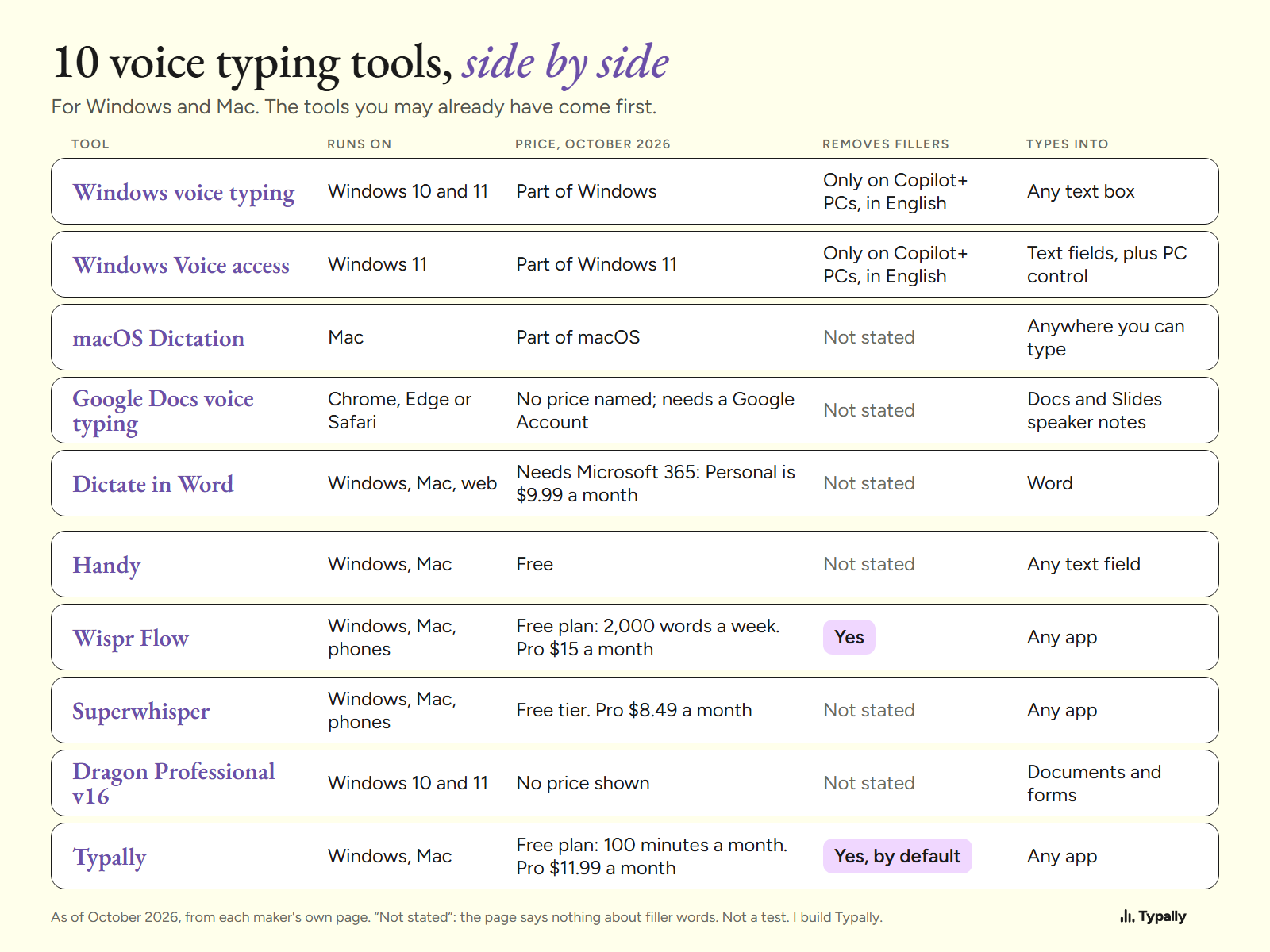The width and height of the screenshot is (1270, 952).
Task: Click the 'TYPES INTO' column header
Action: pyautogui.click(x=1068, y=144)
